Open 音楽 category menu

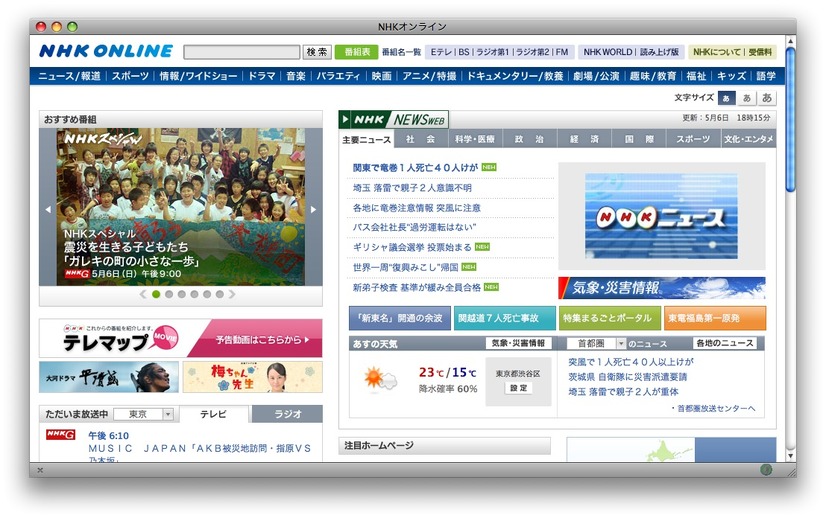[x=296, y=76]
